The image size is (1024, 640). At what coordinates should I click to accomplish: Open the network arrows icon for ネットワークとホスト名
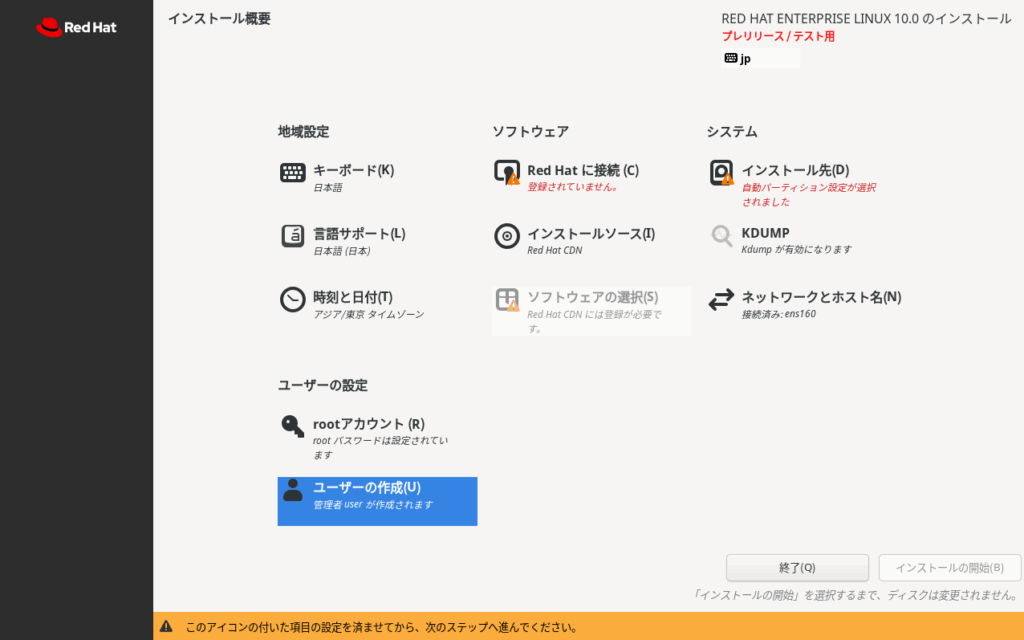coord(721,300)
